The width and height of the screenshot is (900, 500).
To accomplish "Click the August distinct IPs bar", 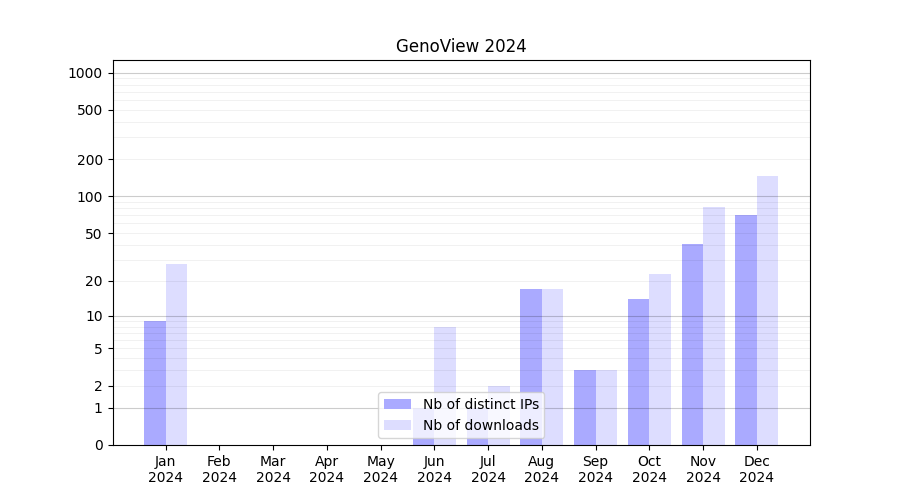I will coord(531,367).
